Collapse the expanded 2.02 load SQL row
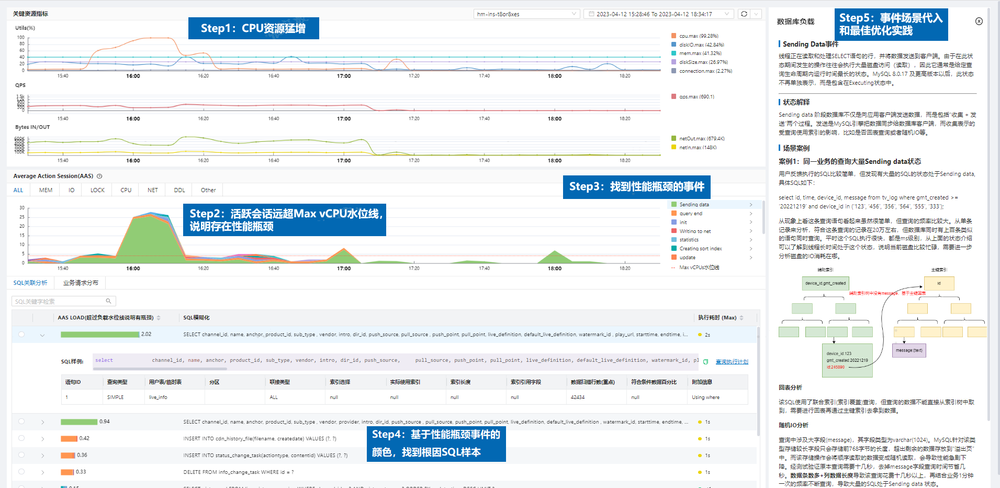 [43, 334]
